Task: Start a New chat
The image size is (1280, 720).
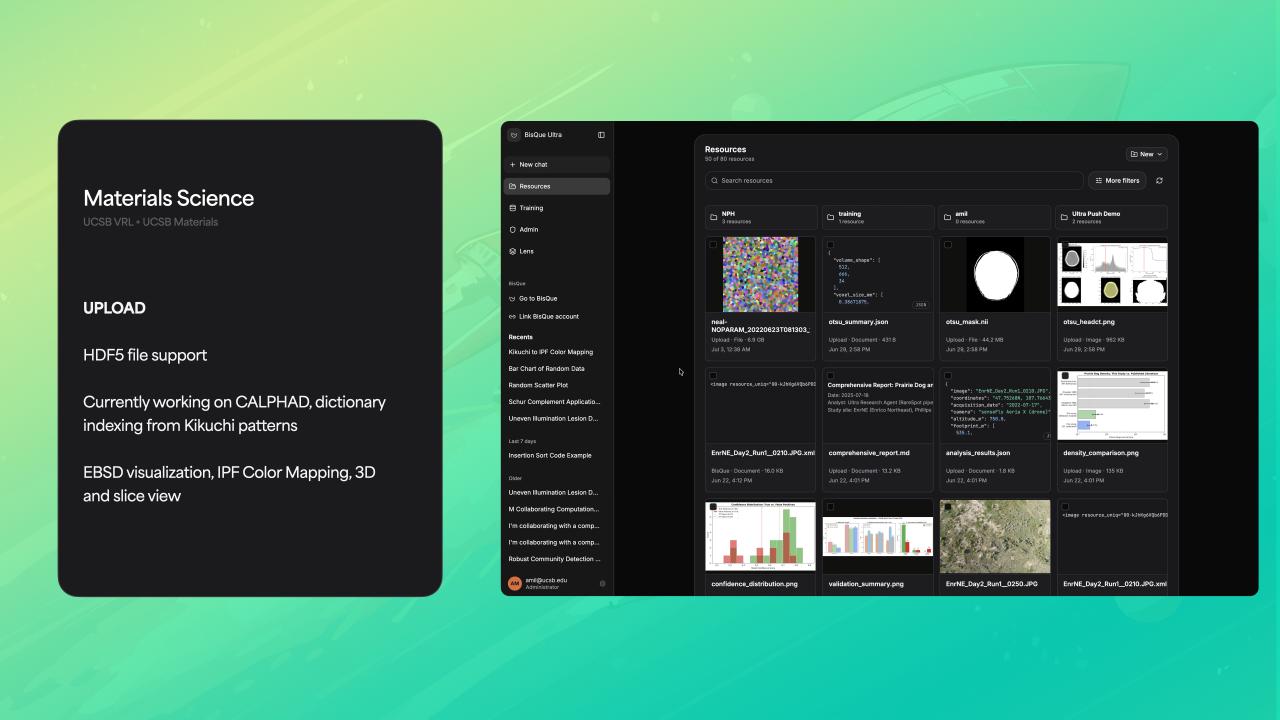Action: click(557, 164)
